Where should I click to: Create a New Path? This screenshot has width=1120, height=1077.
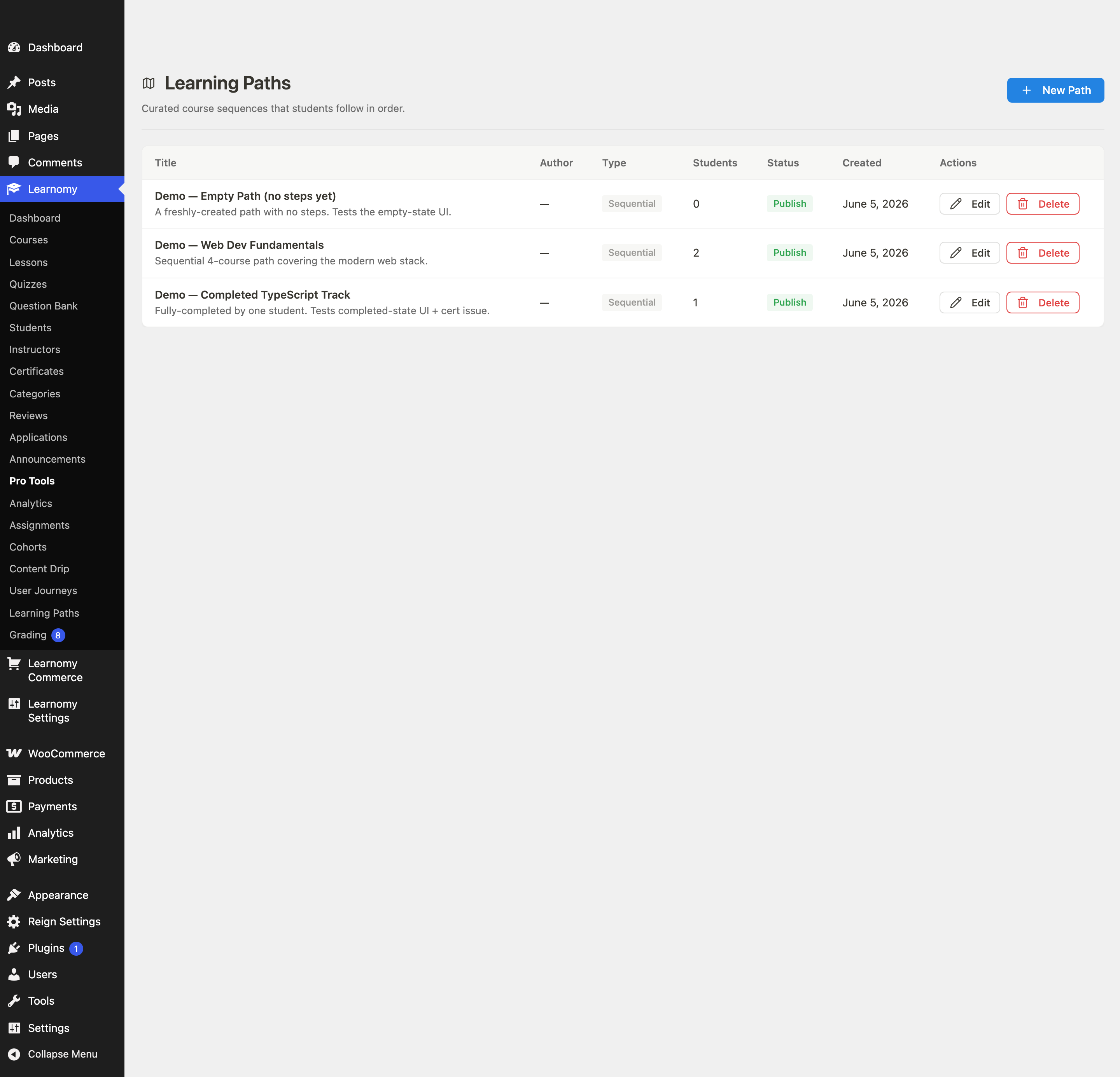pos(1055,90)
